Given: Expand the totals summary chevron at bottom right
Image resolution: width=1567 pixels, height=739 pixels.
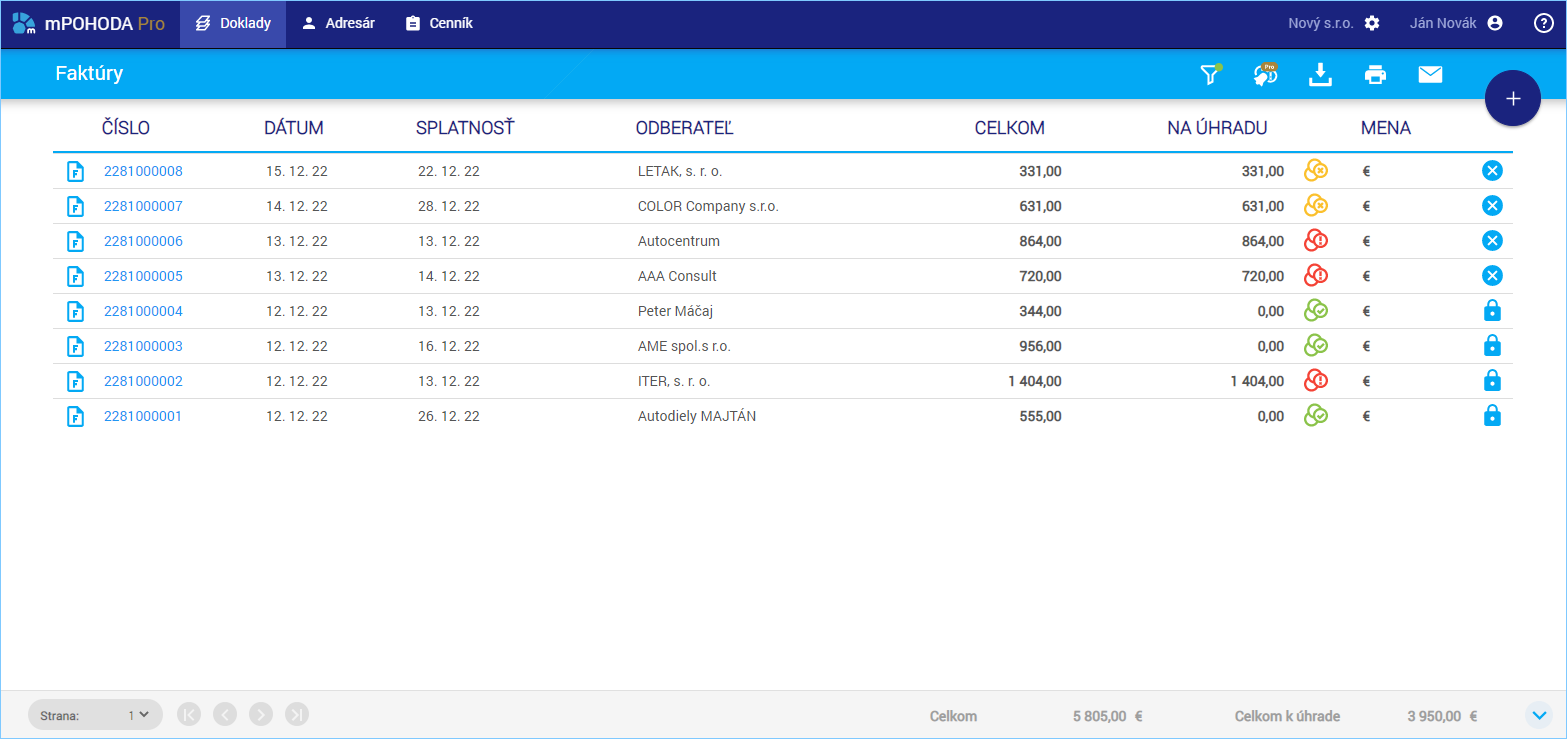Looking at the screenshot, I should click(x=1538, y=715).
